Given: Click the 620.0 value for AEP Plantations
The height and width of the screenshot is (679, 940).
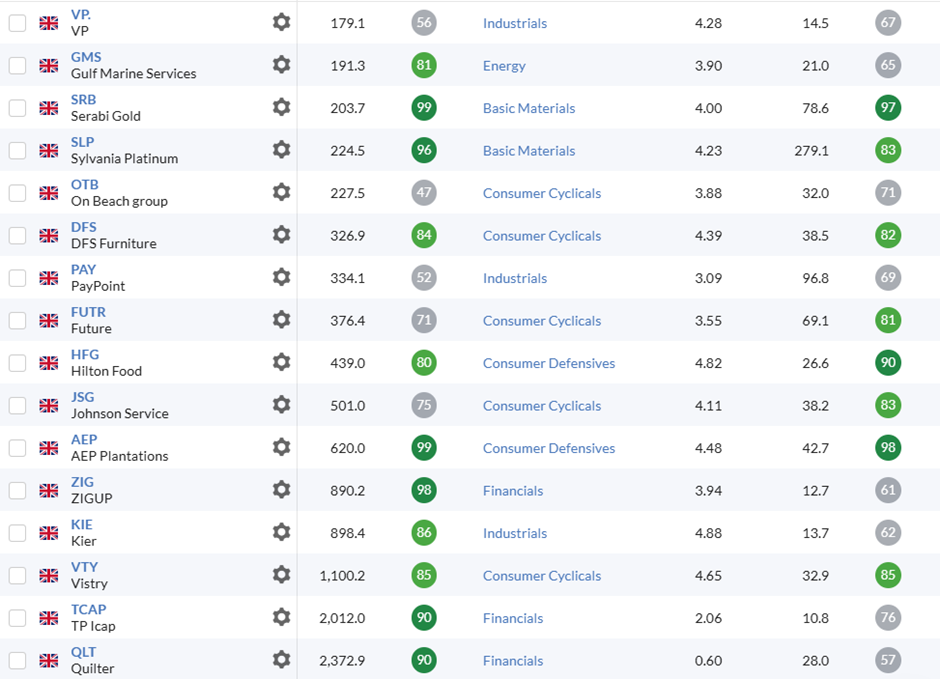Looking at the screenshot, I should click(x=348, y=448).
